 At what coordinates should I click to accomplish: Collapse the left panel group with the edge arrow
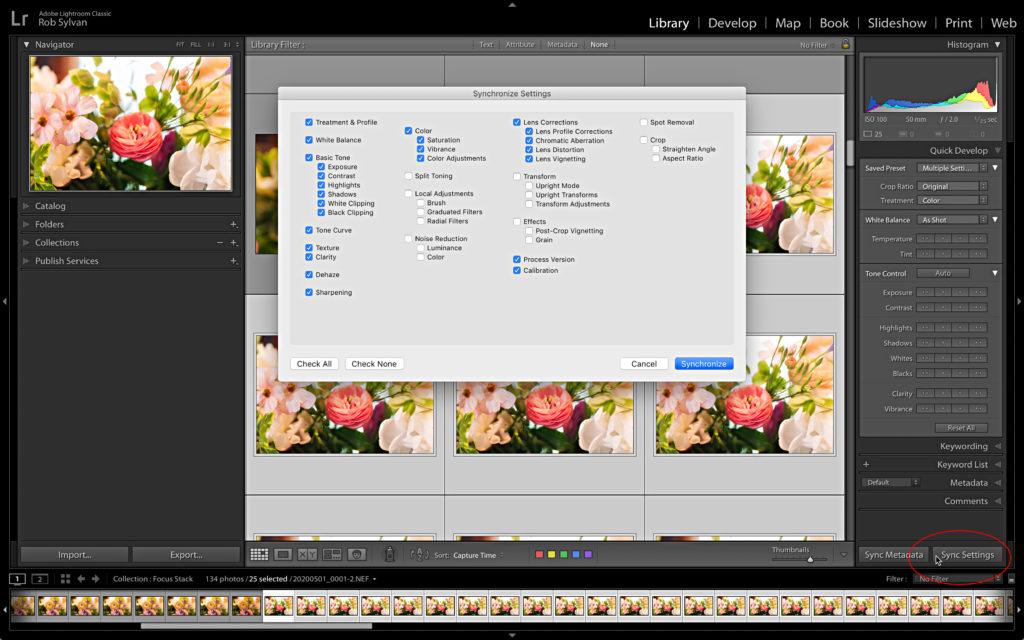coord(5,301)
